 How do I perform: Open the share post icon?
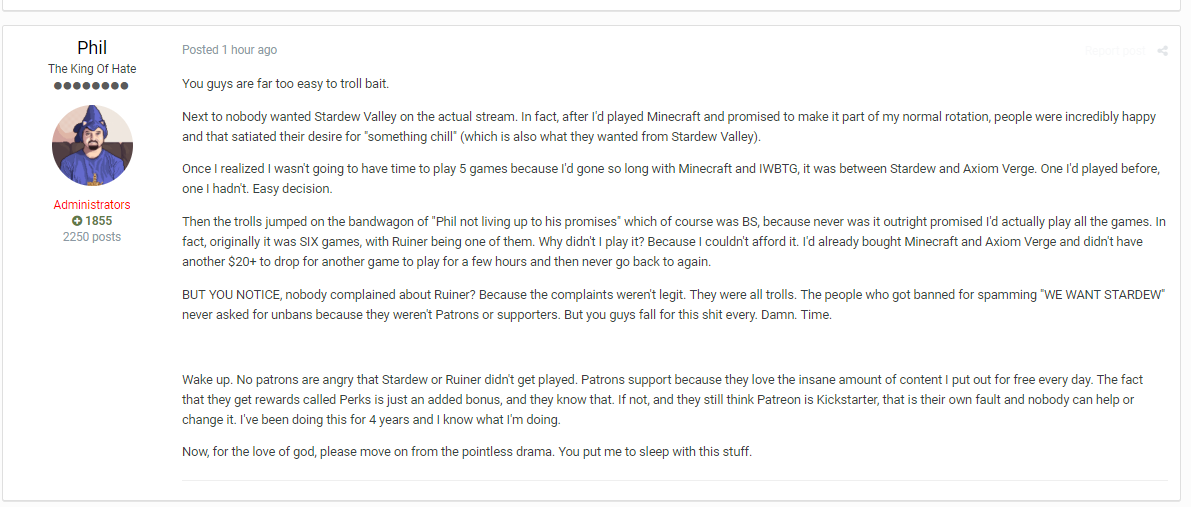1162,51
